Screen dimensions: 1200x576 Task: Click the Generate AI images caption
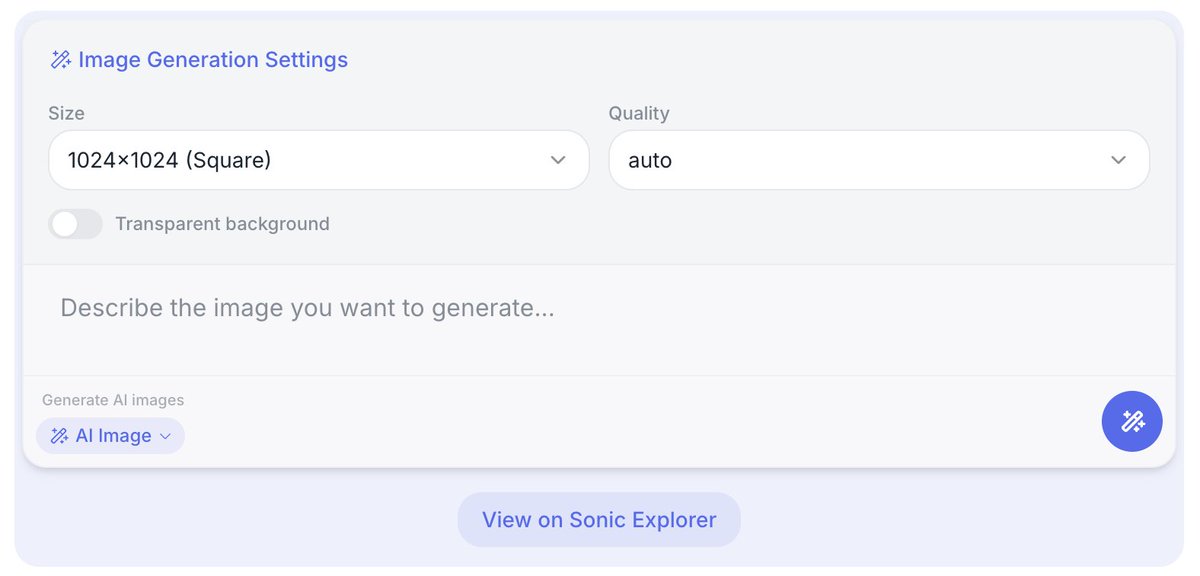tap(113, 400)
